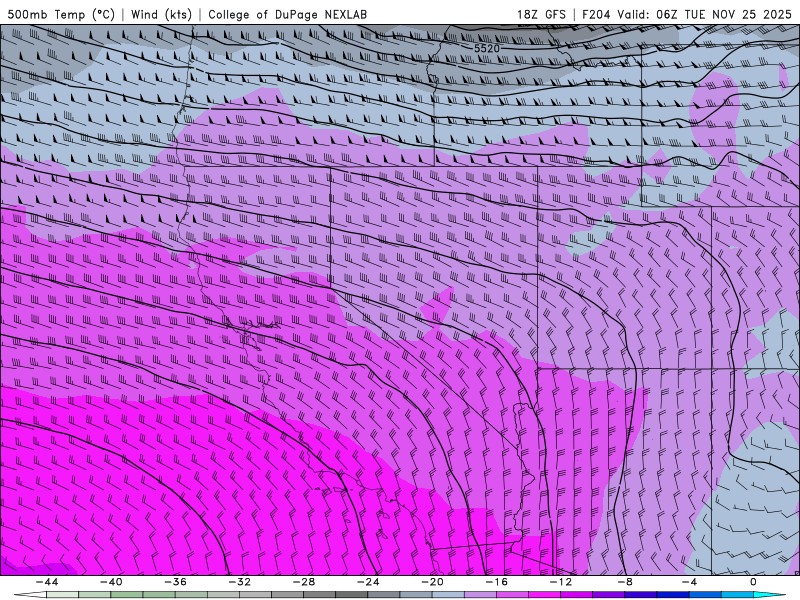This screenshot has height=600, width=800.
Task: Click the '0' colorbar tick label
Action: tap(753, 582)
